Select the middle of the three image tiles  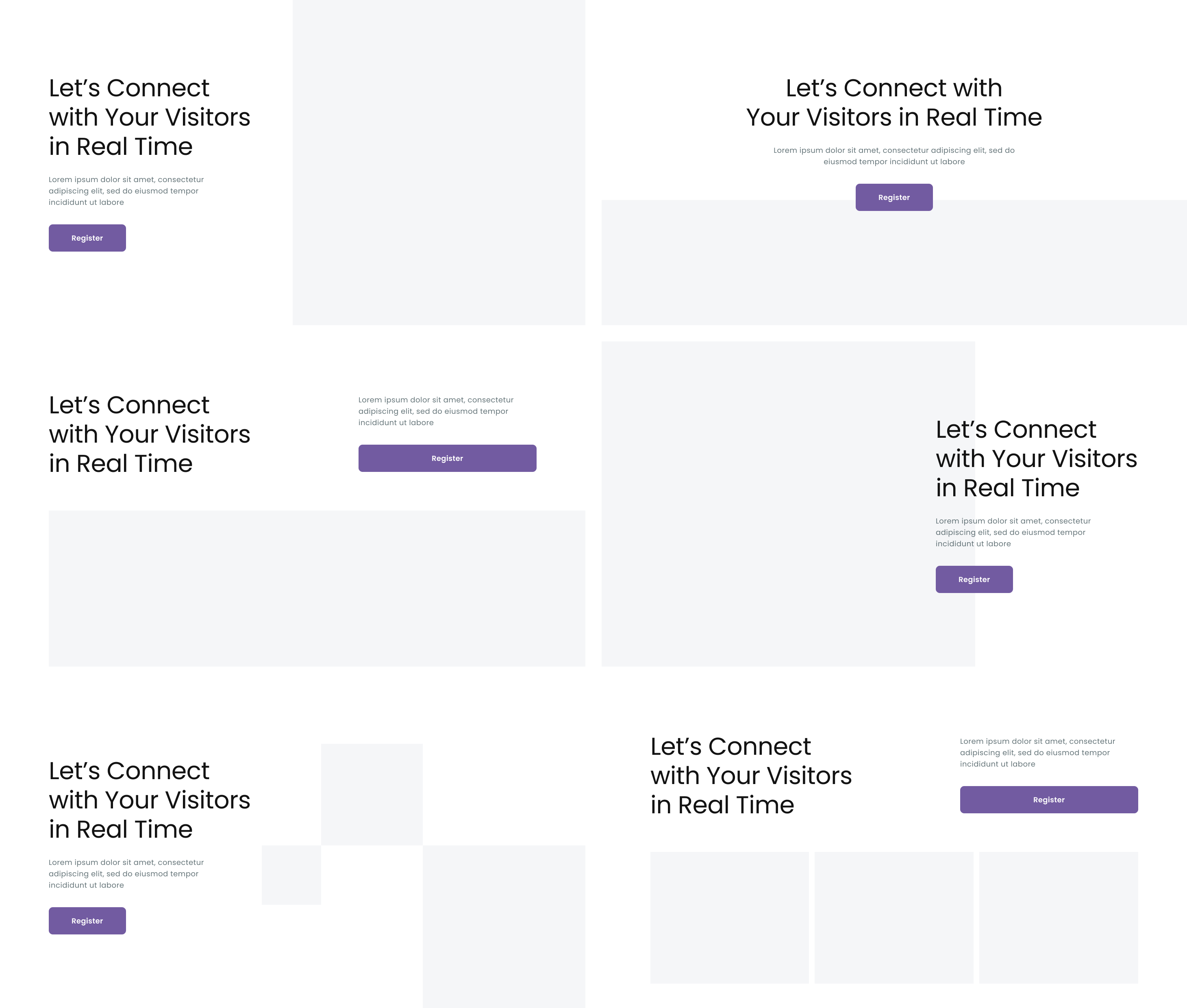pos(894,918)
